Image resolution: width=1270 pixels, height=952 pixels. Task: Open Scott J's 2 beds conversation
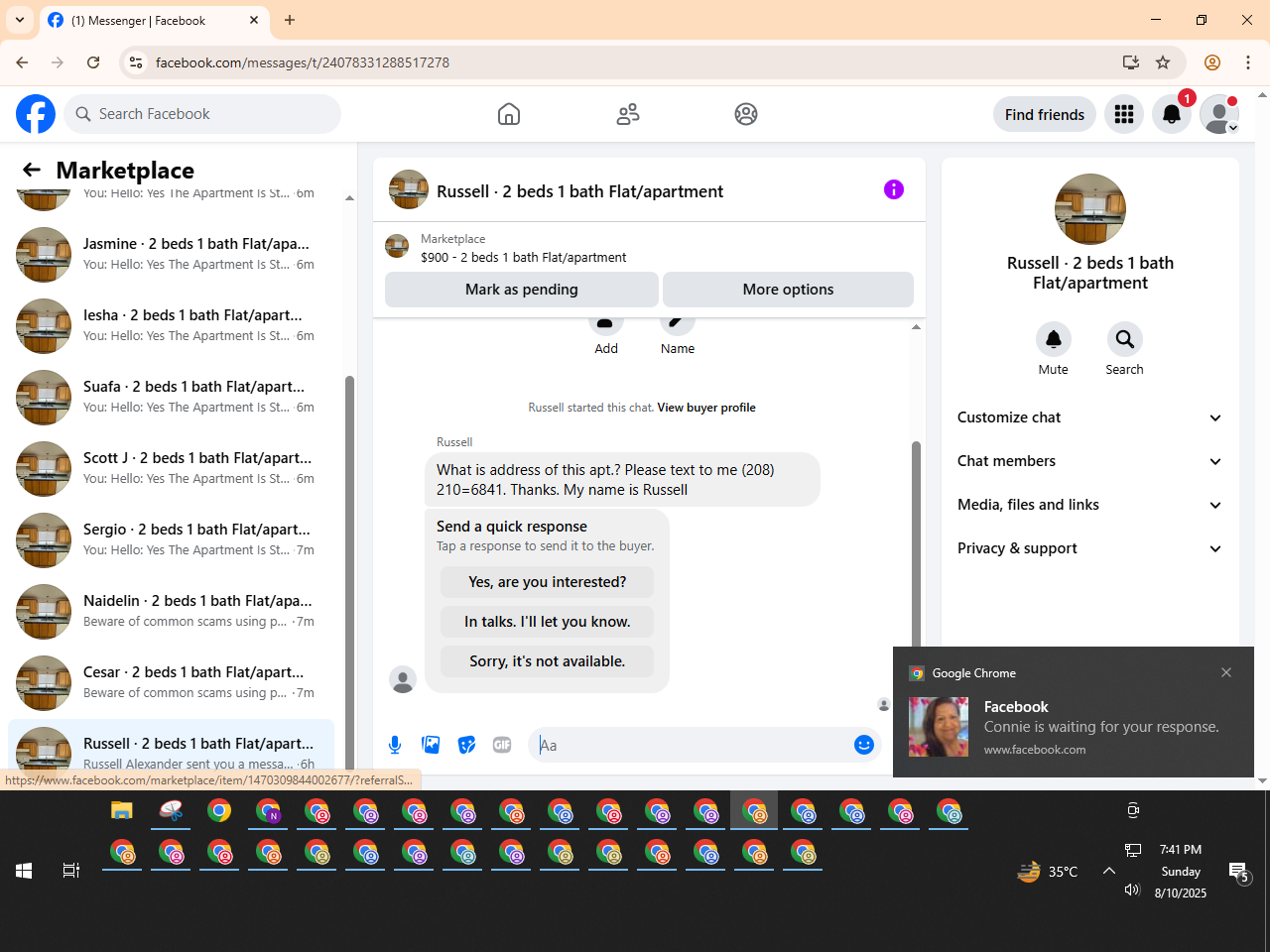(x=171, y=469)
